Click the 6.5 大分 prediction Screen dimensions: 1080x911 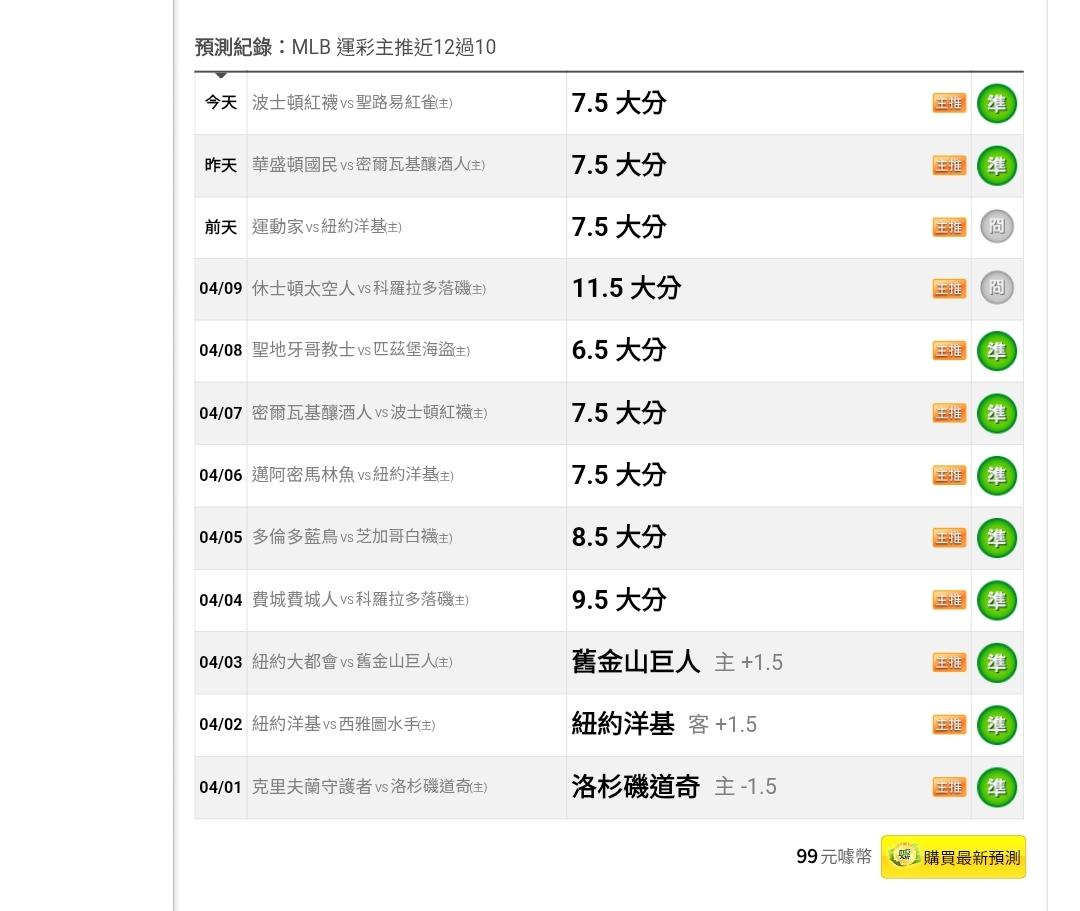click(x=619, y=350)
